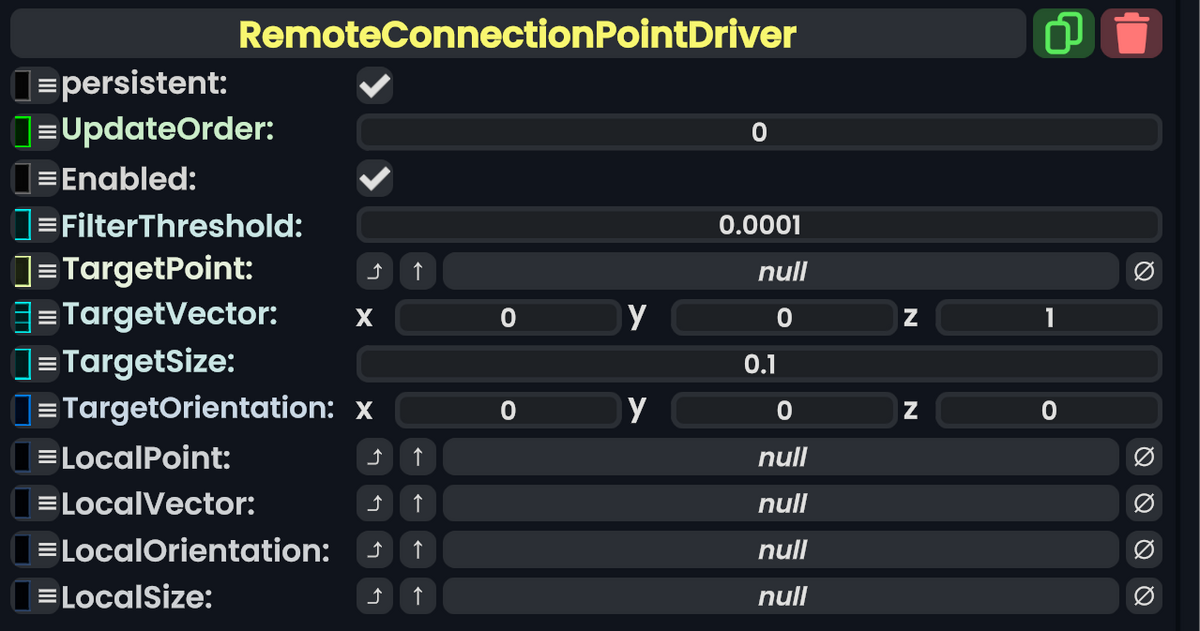1200x631 pixels.
Task: Click the RemoteConnectionPointDriver header
Action: [x=518, y=32]
